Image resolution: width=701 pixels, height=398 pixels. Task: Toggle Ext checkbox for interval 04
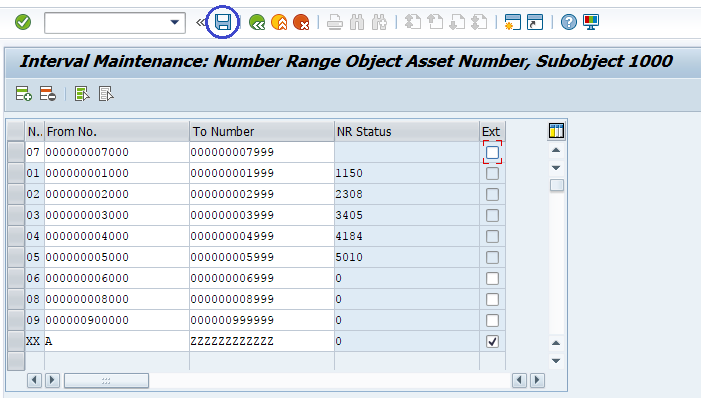pos(492,237)
